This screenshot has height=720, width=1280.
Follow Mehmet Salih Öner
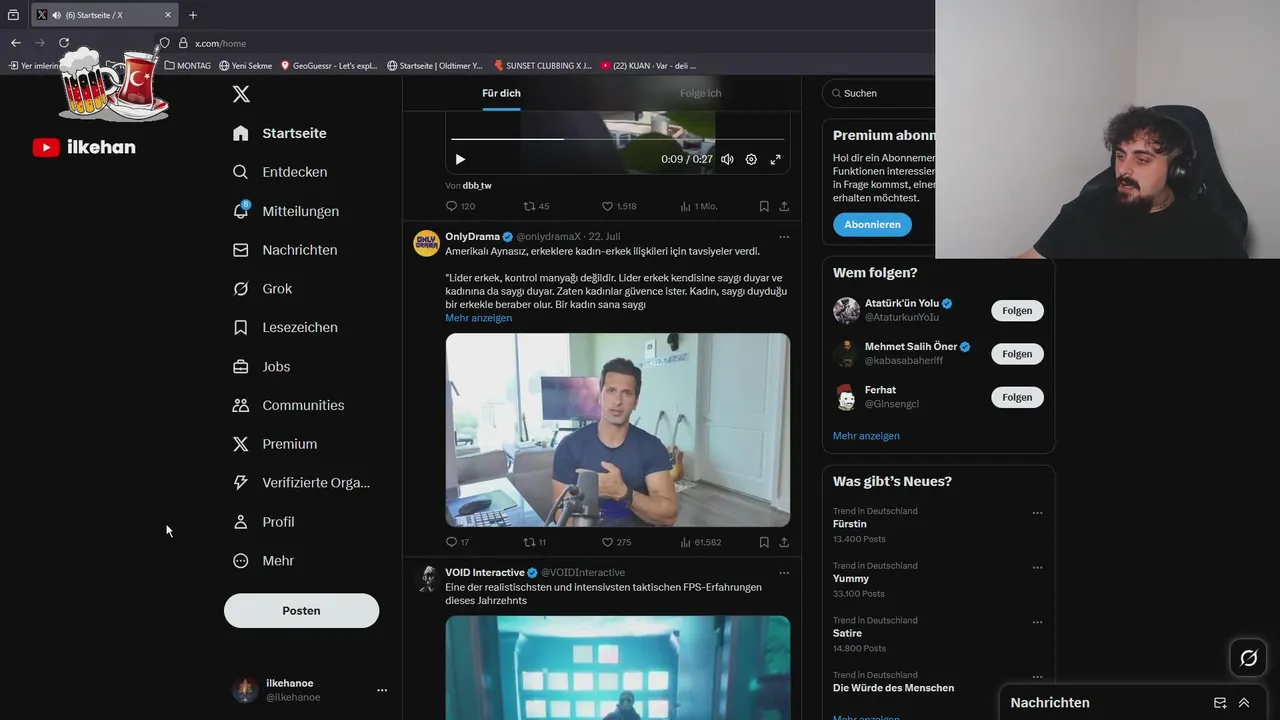point(1017,353)
